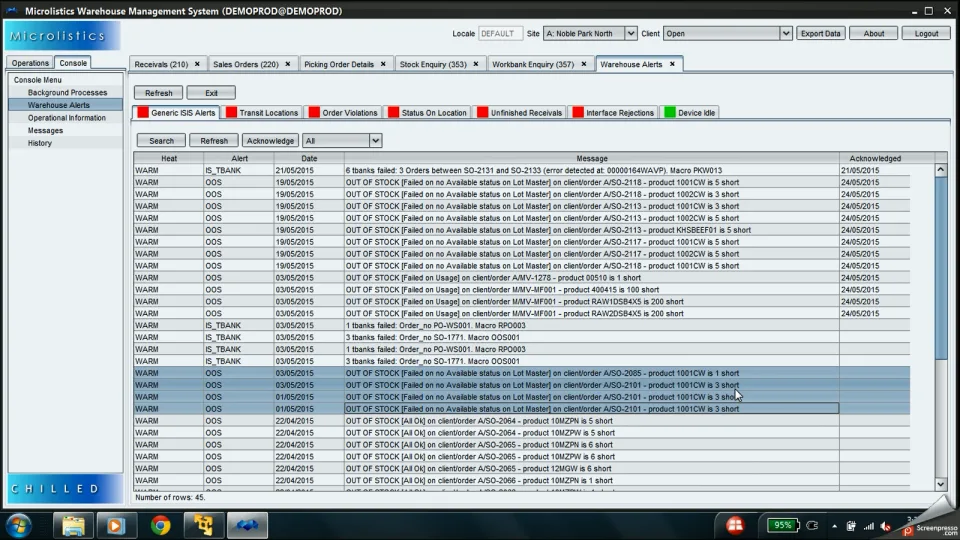The width and height of the screenshot is (960, 540).
Task: Open Transit Locations alert tab
Action: point(262,113)
